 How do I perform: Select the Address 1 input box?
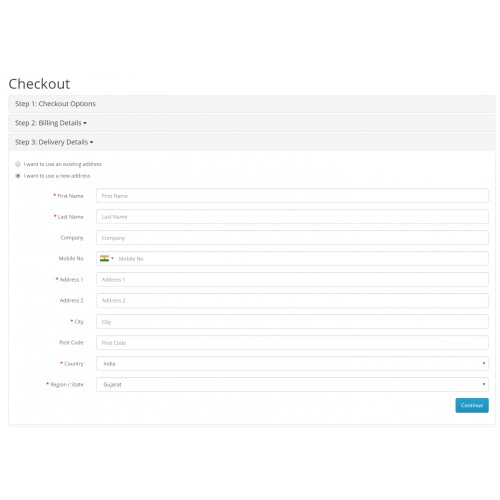(292, 279)
